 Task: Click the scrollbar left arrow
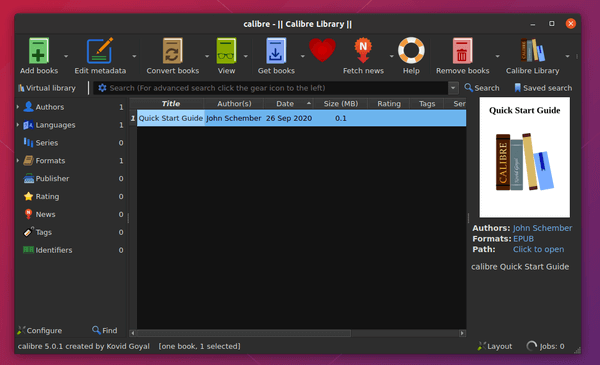point(133,333)
